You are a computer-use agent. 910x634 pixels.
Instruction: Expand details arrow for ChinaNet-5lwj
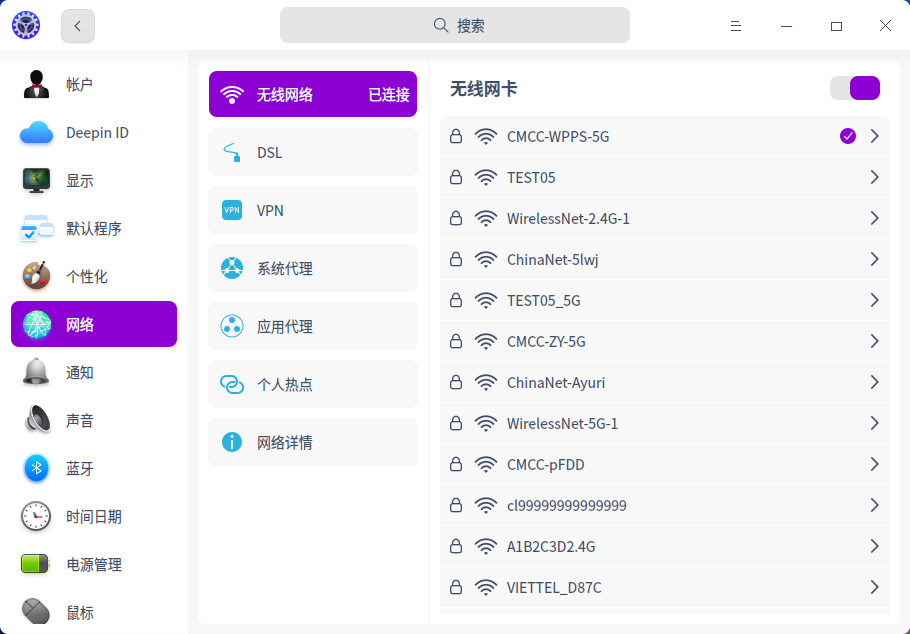pos(875,259)
